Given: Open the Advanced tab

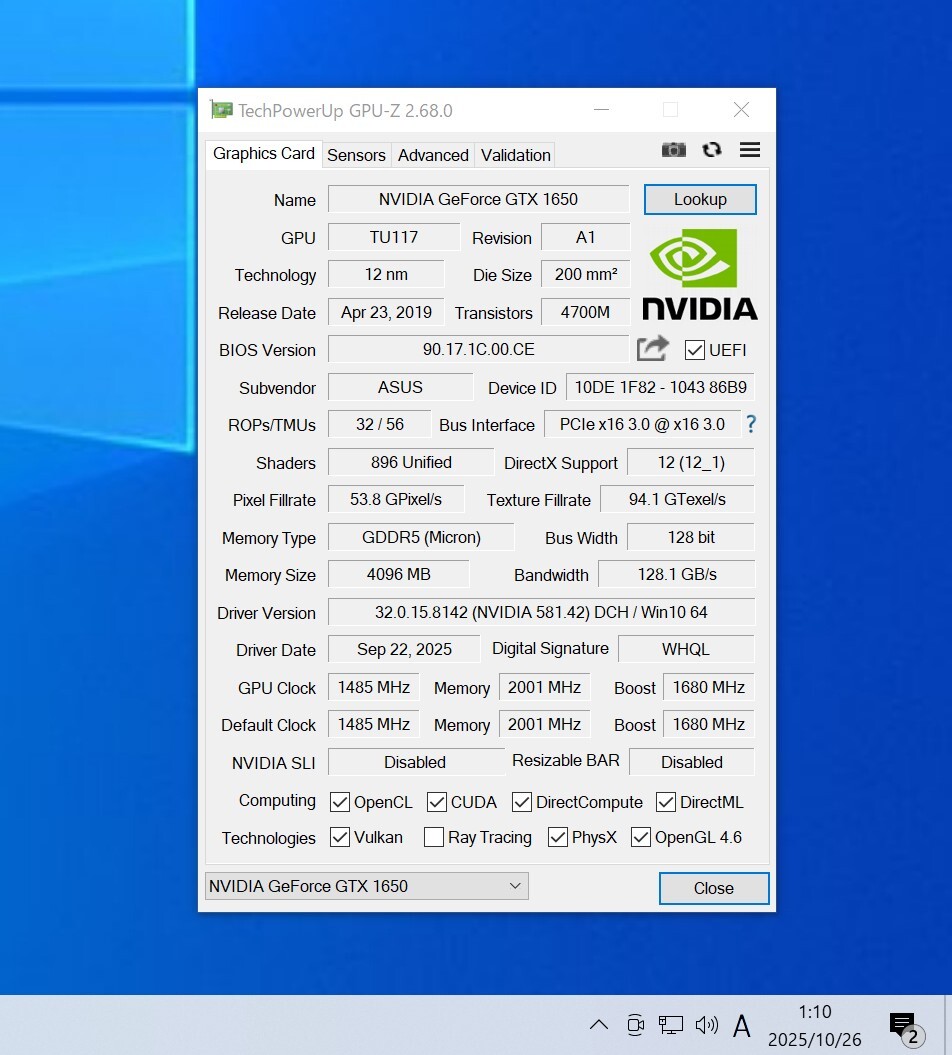Looking at the screenshot, I should point(433,155).
